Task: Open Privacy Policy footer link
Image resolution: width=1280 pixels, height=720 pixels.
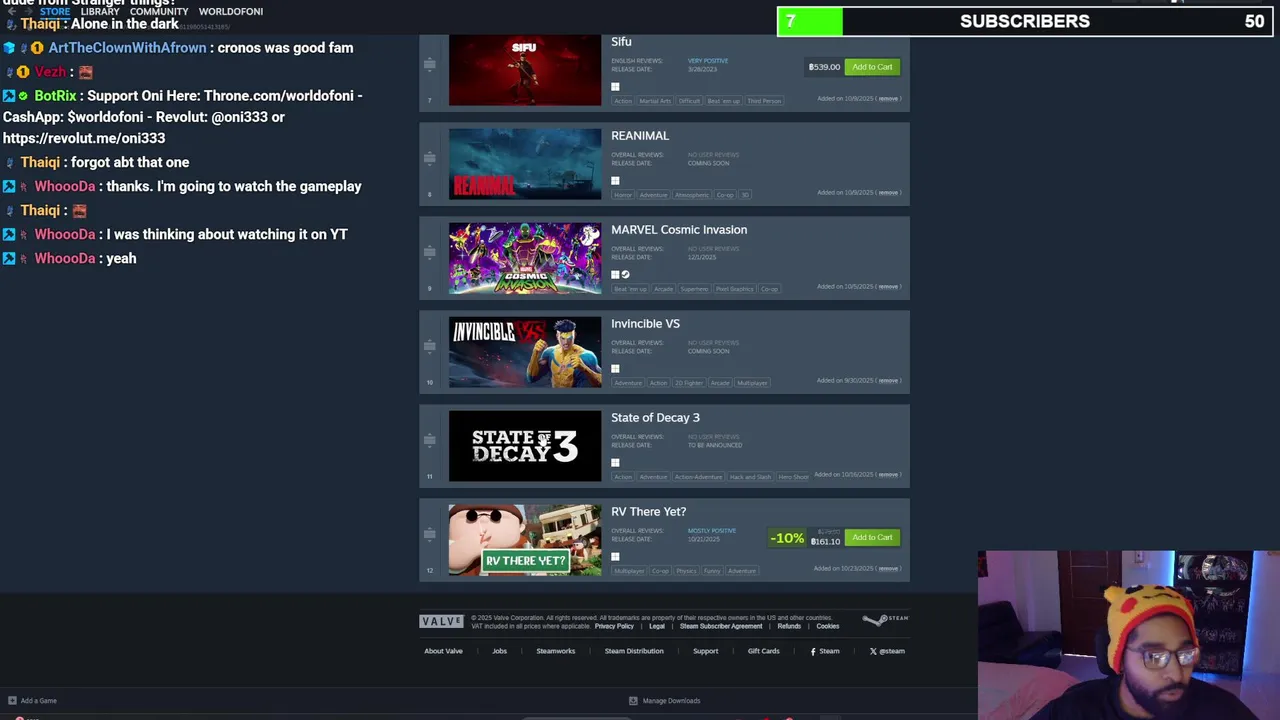Action: pos(614,626)
